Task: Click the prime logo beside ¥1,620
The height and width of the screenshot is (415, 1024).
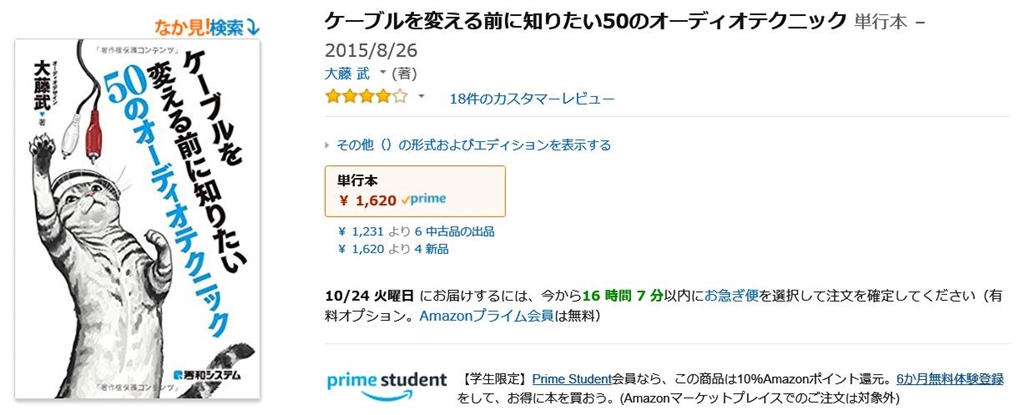Action: 424,199
